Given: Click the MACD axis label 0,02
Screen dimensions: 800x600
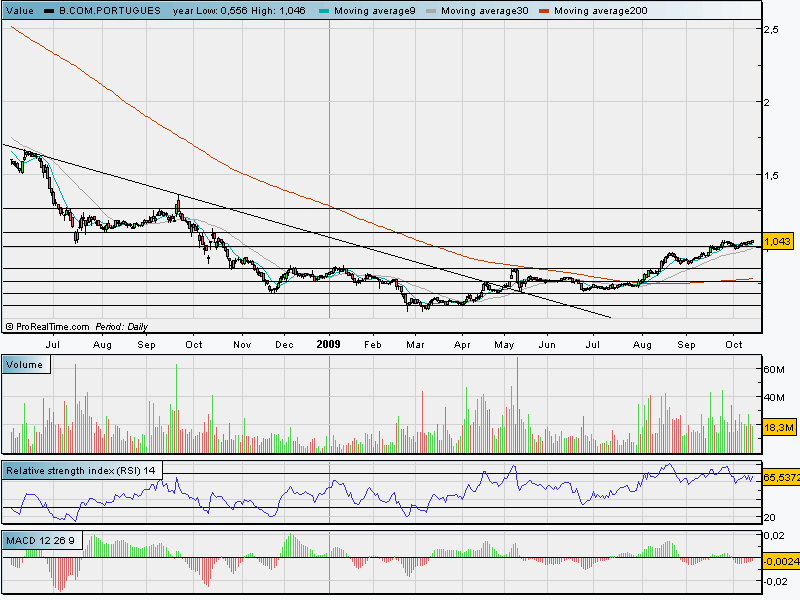Looking at the screenshot, I should [774, 535].
